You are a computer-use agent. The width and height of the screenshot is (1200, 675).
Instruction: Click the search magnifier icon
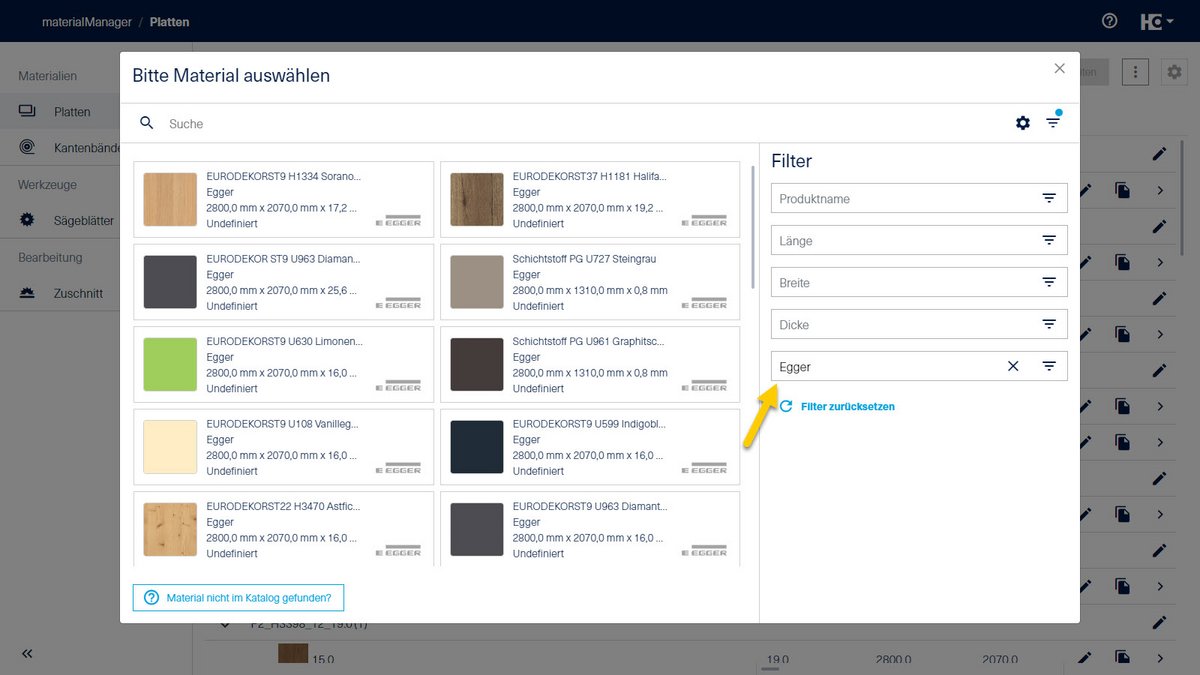click(147, 123)
